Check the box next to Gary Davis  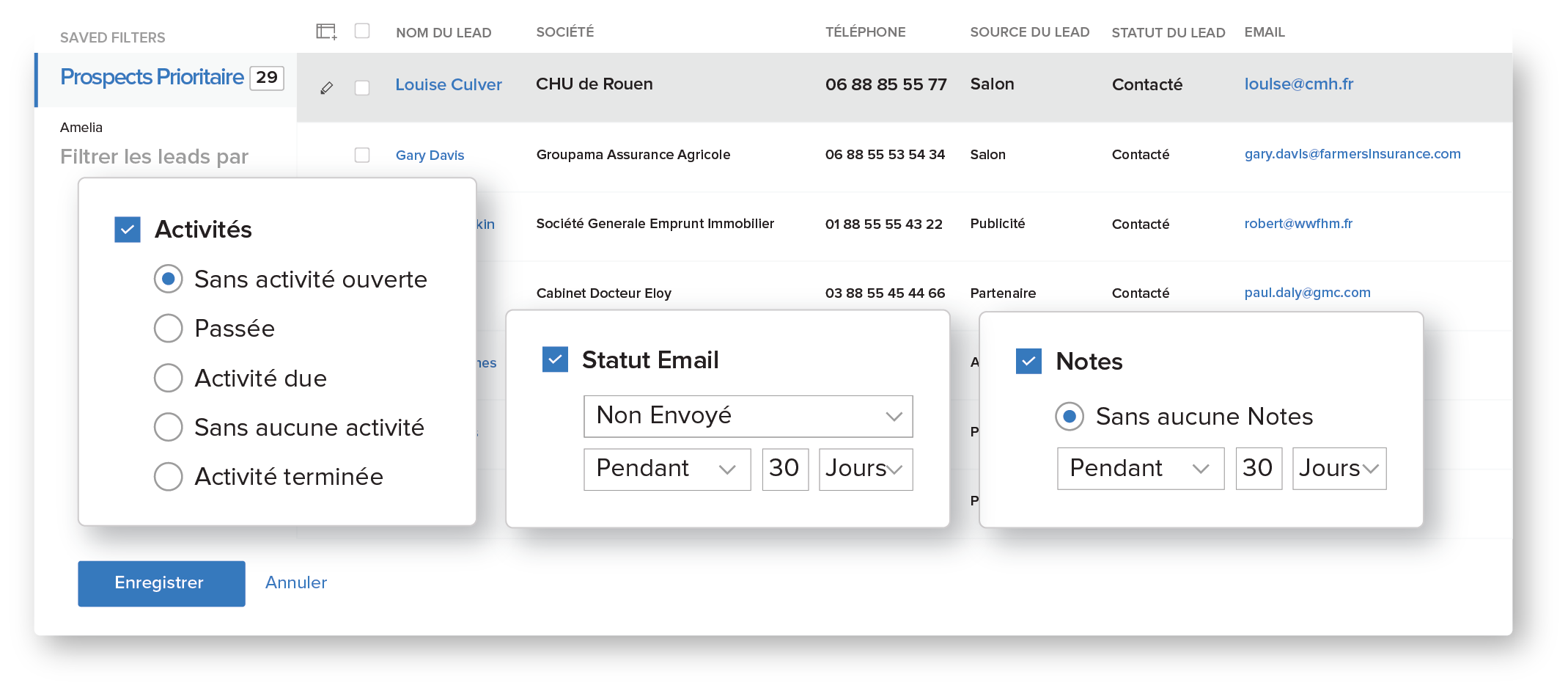pyautogui.click(x=362, y=155)
